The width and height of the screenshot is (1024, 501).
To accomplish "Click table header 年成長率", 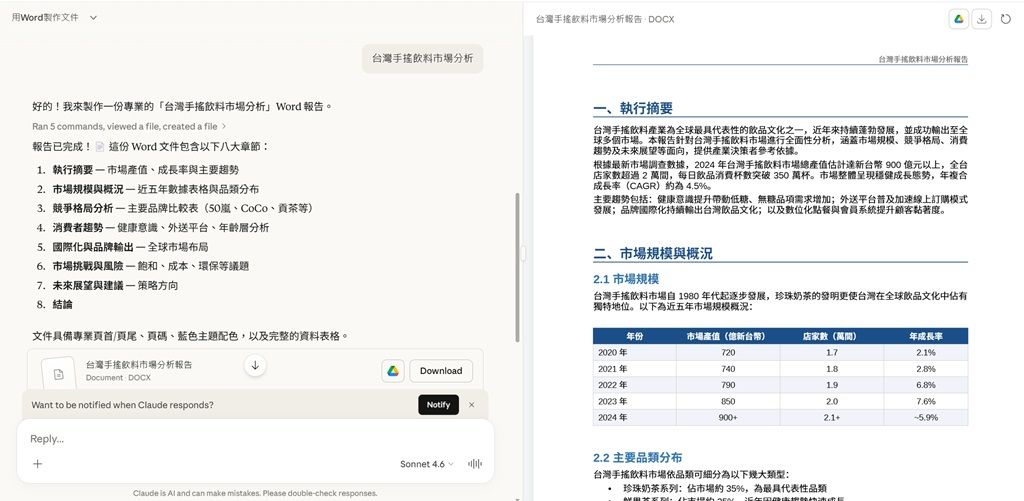I will point(925,336).
